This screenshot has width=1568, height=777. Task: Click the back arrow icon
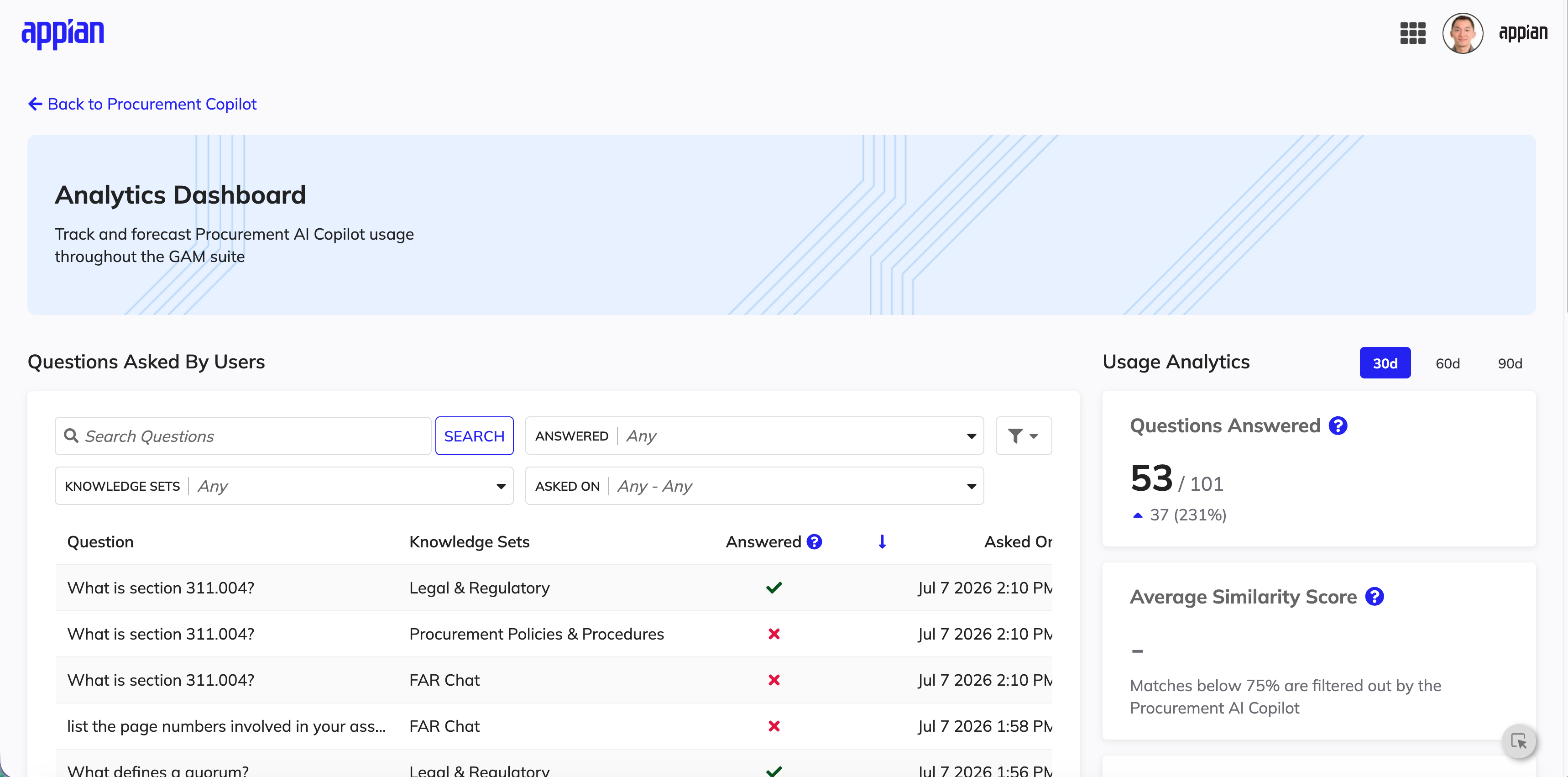tap(35, 104)
